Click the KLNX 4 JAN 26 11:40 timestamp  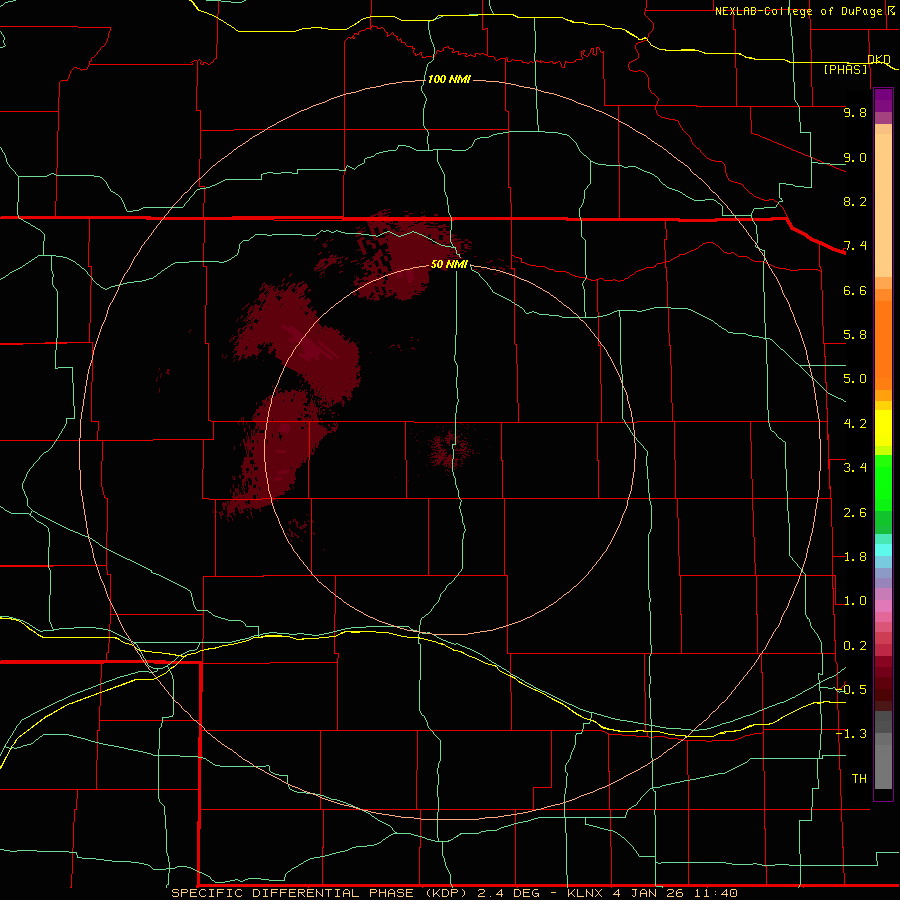pos(652,893)
